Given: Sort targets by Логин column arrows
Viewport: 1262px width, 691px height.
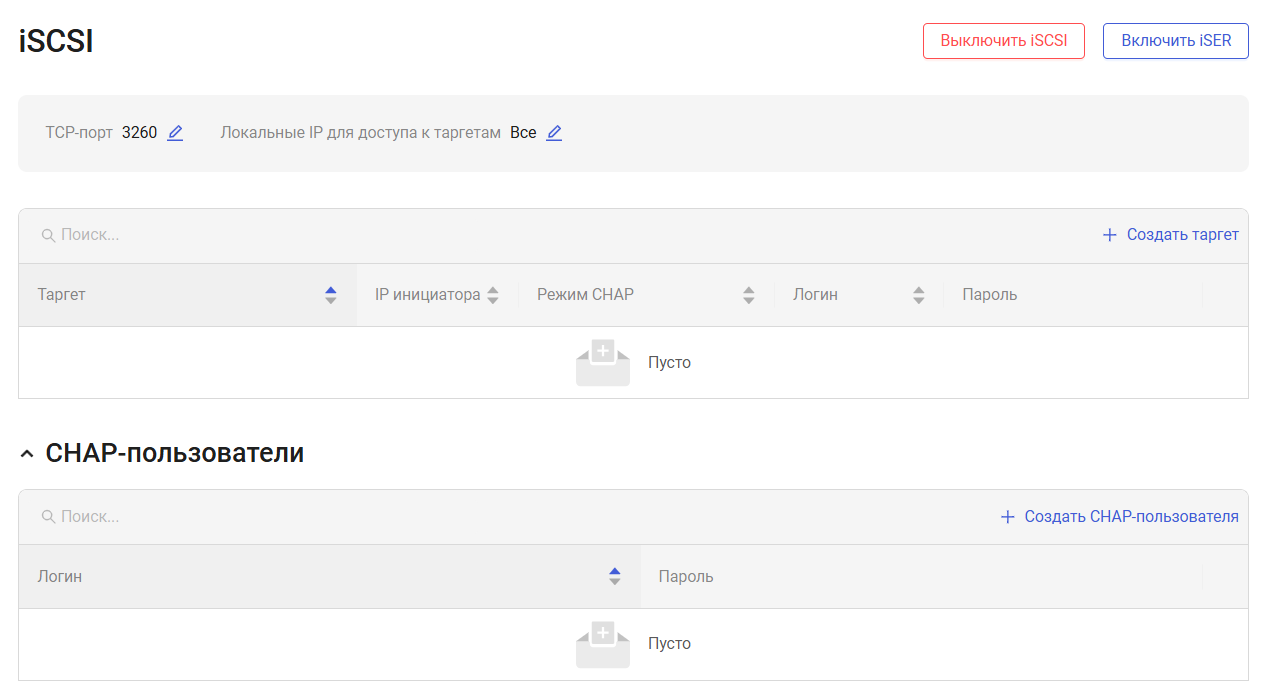Looking at the screenshot, I should coord(919,295).
